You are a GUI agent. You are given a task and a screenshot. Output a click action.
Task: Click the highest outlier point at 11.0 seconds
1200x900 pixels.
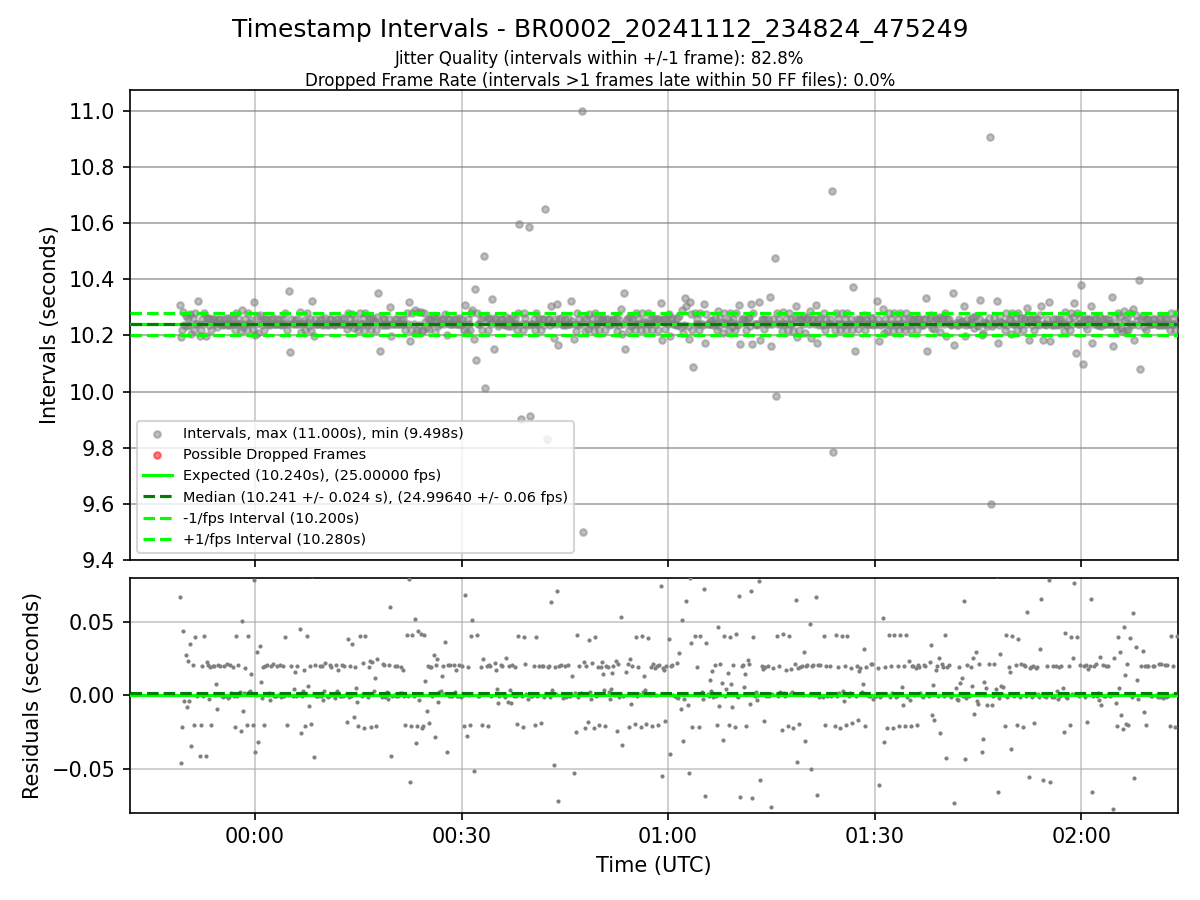[582, 111]
